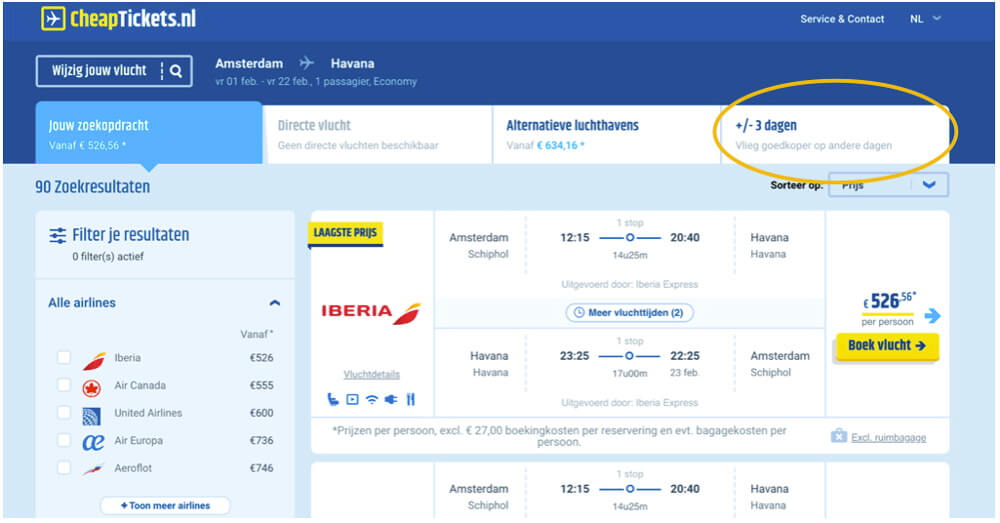Click the Air Canada €555 price

[261, 385]
